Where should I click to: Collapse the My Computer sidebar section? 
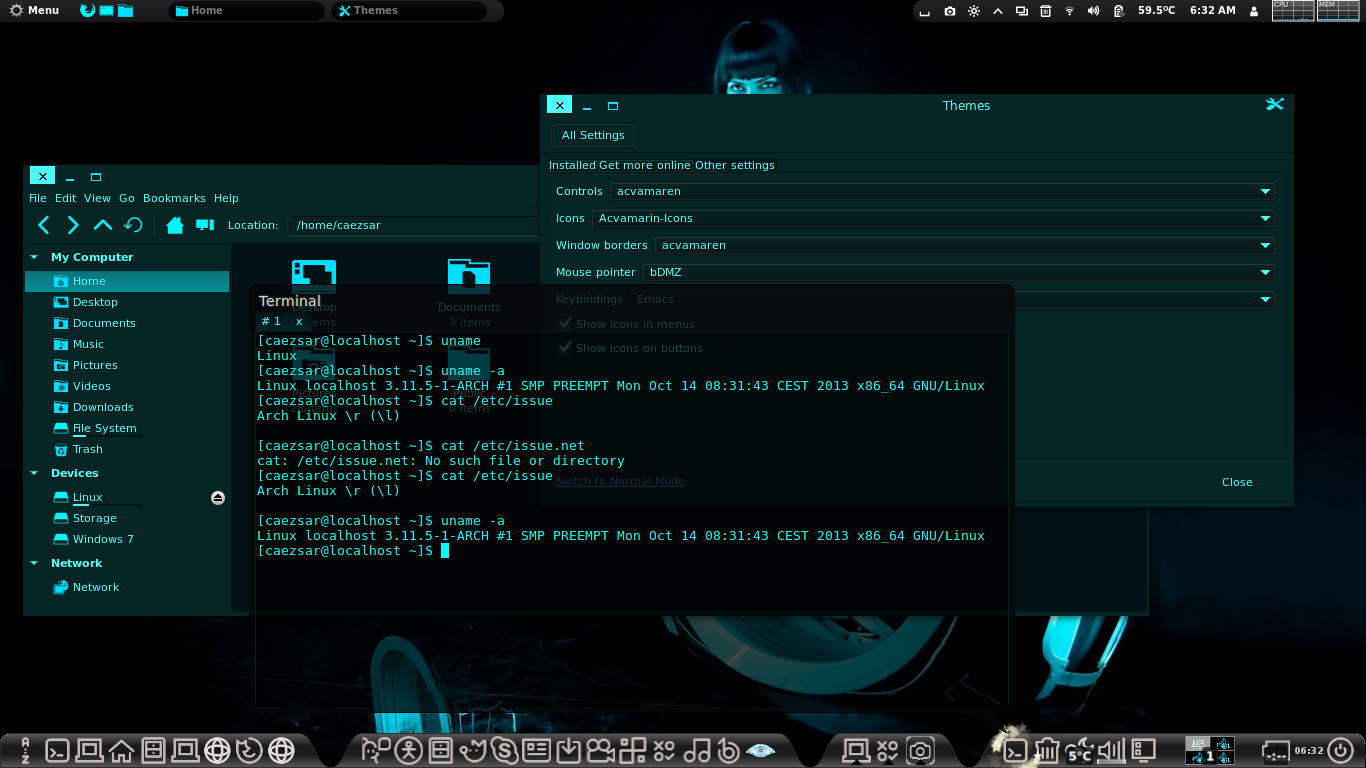[x=34, y=257]
